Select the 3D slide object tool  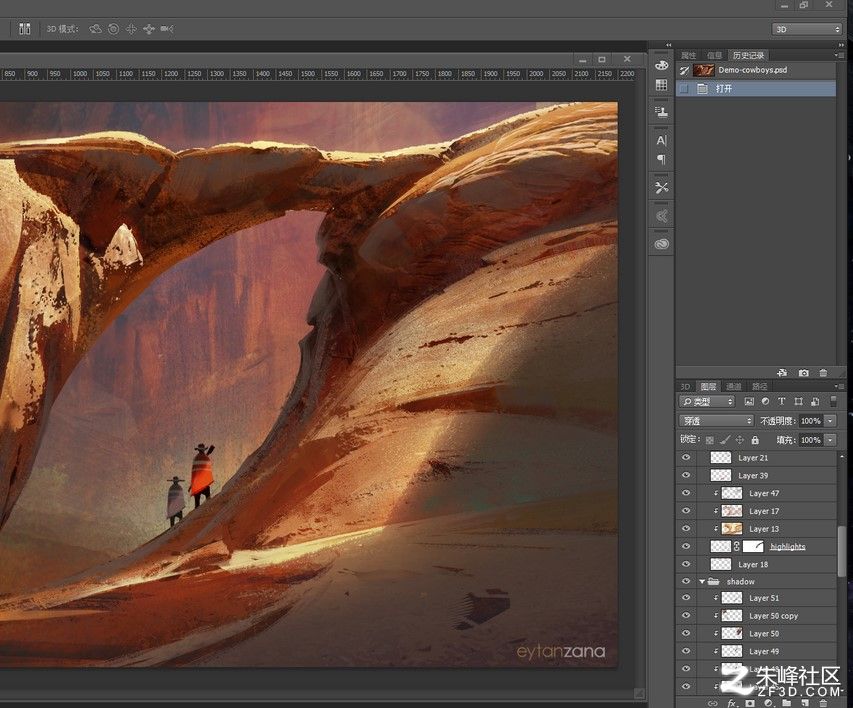coord(149,29)
